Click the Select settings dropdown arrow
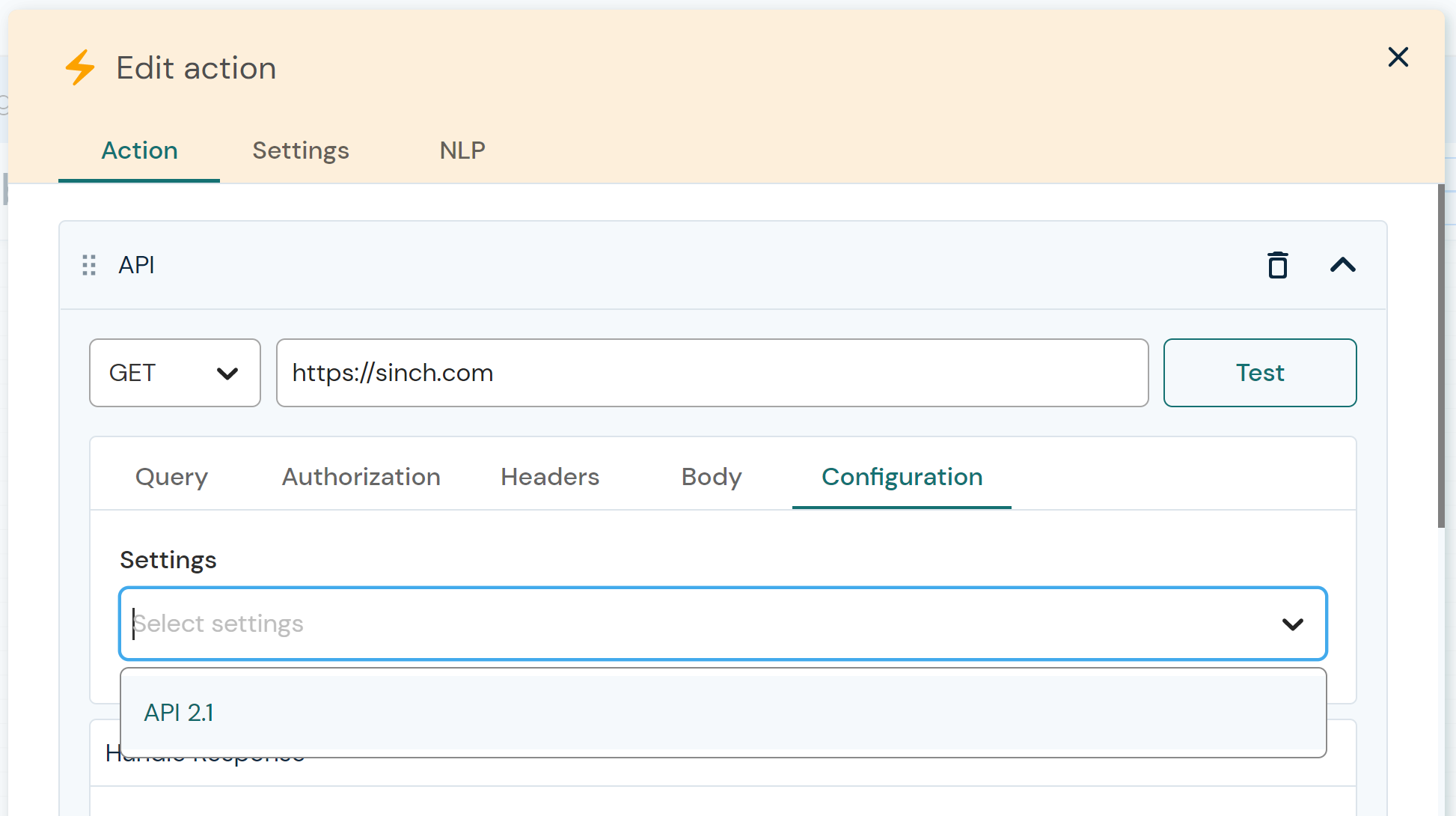Image resolution: width=1456 pixels, height=816 pixels. [x=1292, y=624]
